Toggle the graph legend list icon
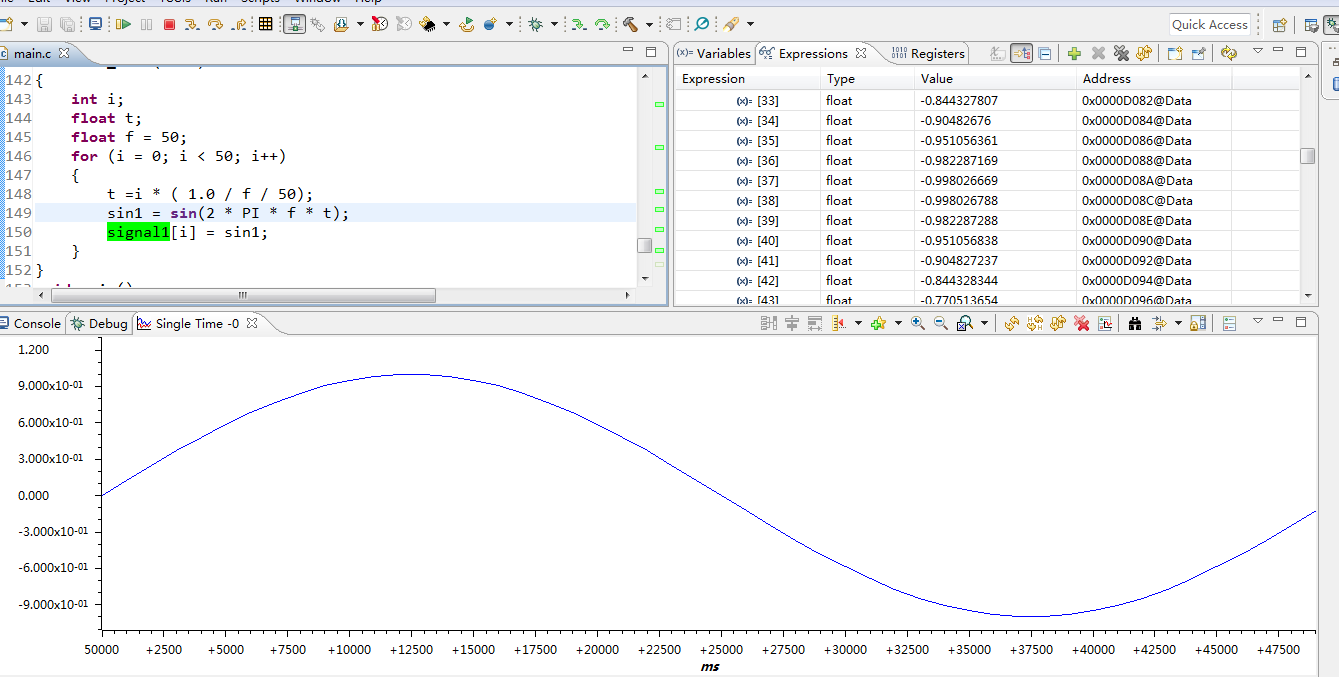This screenshot has height=677, width=1339. (x=1230, y=323)
